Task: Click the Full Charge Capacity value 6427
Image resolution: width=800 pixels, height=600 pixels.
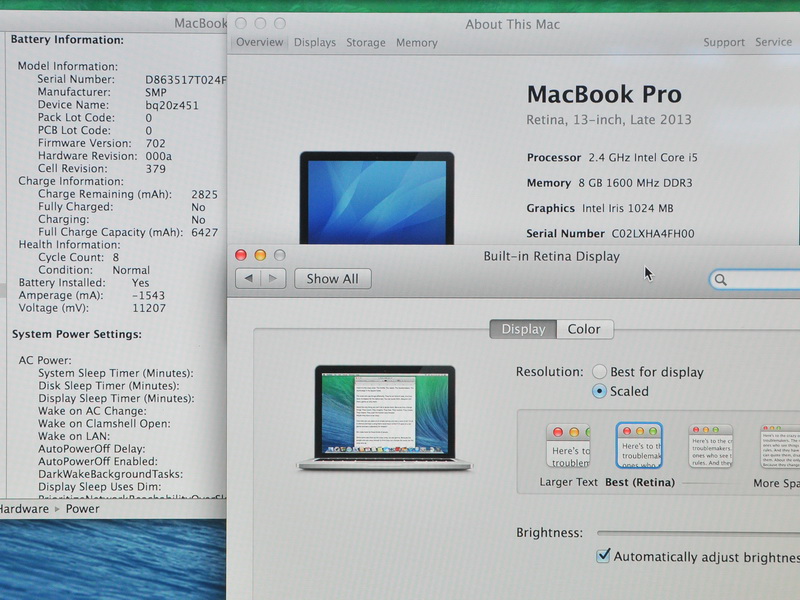Action: (205, 232)
